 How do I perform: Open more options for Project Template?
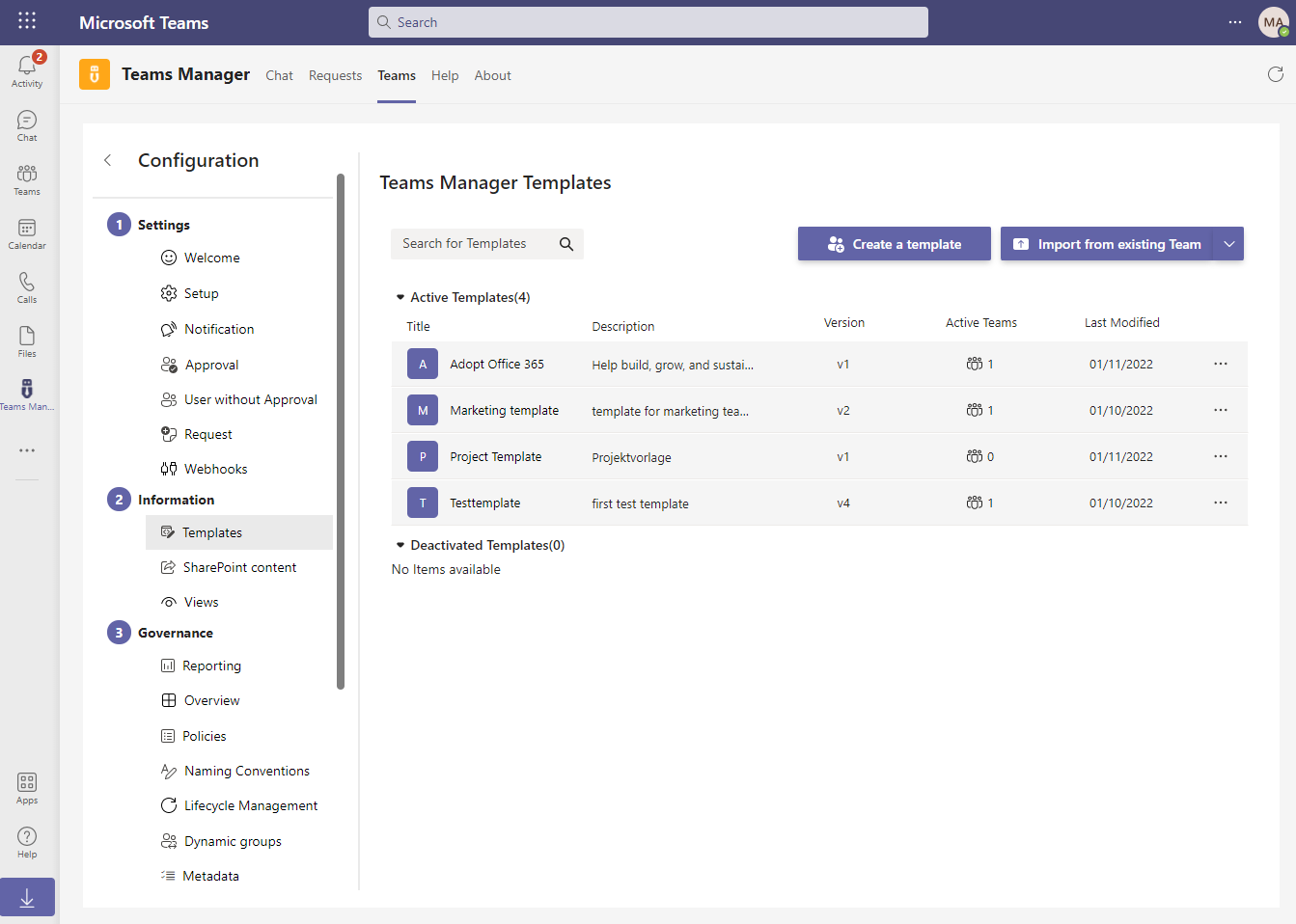1221,456
